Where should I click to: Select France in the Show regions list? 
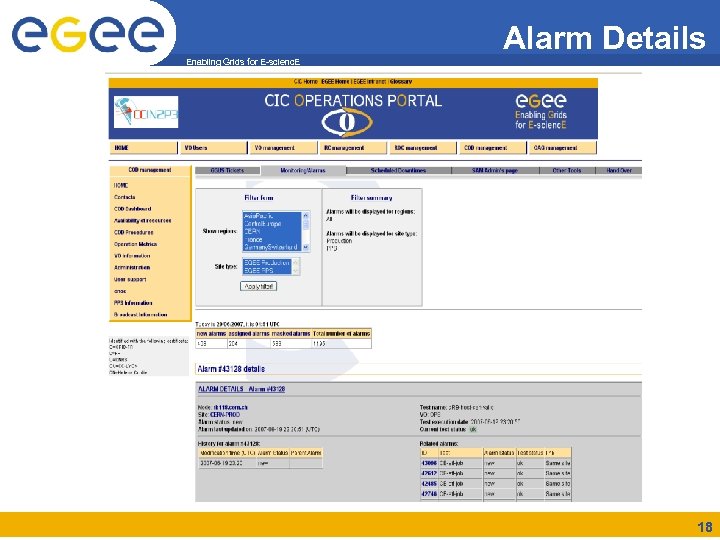click(272, 240)
